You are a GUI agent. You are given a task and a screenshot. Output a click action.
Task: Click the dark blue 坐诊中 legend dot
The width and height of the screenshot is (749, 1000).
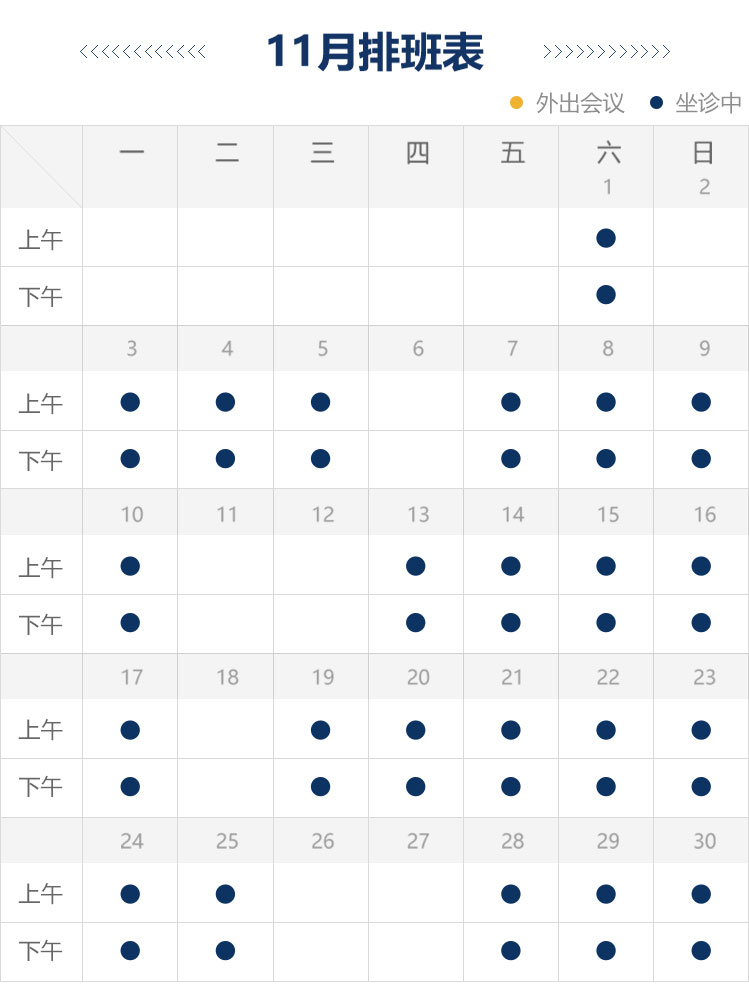[x=656, y=102]
